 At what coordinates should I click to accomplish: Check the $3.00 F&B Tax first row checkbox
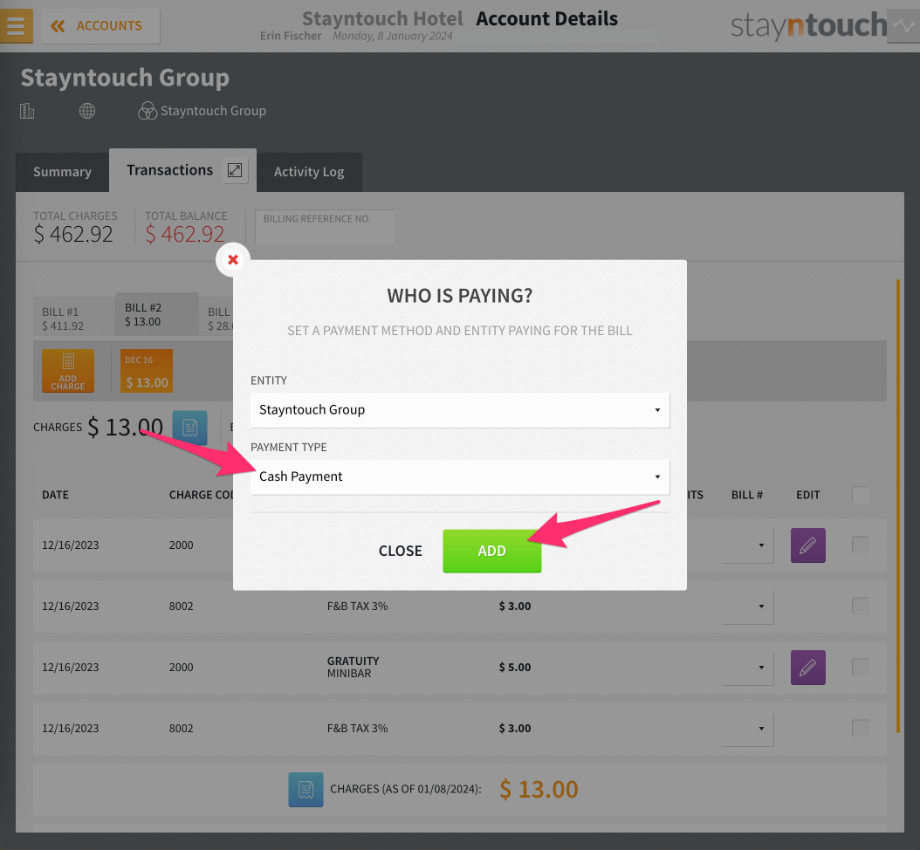click(861, 606)
